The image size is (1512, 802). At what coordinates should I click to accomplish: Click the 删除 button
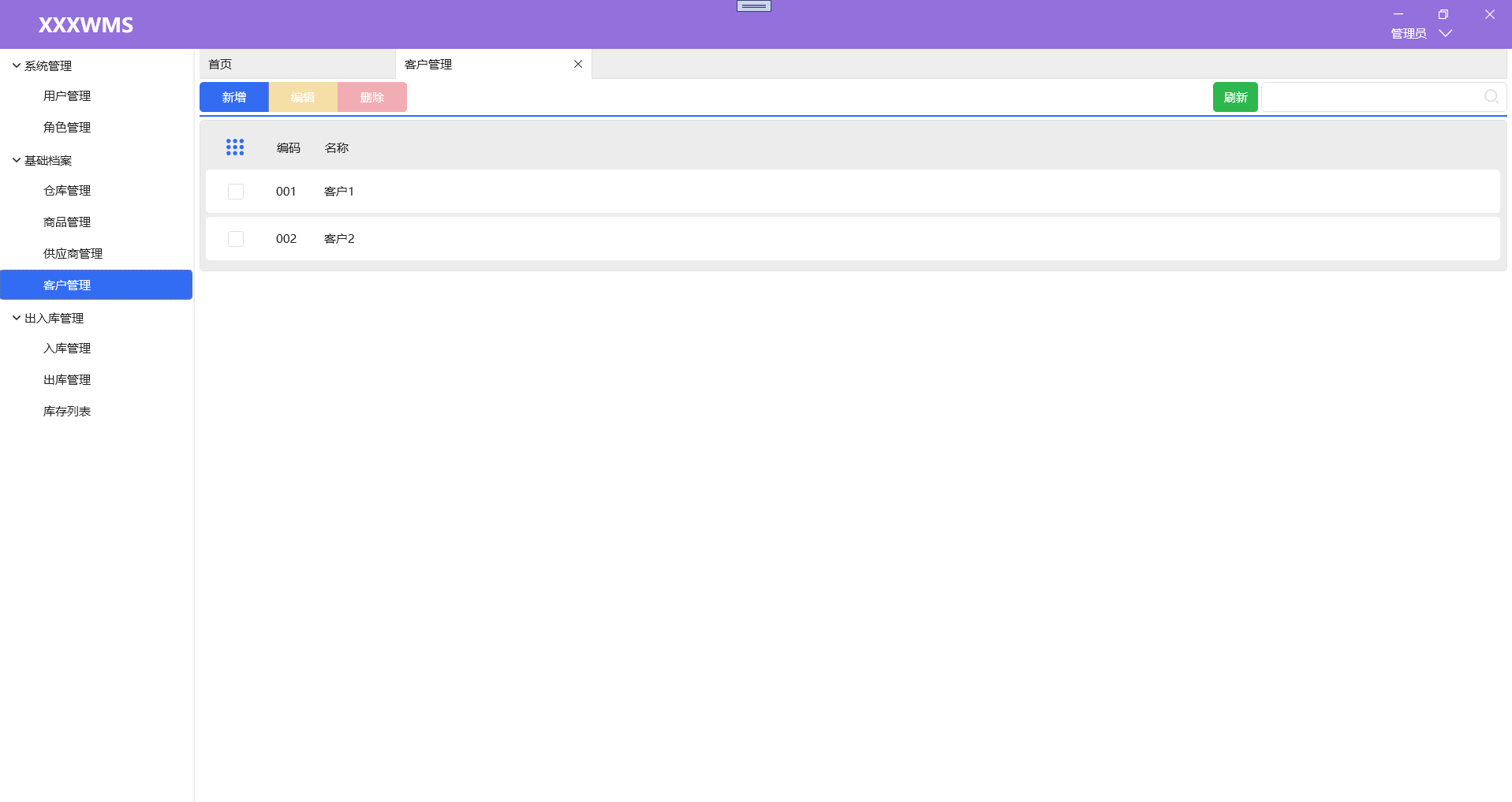[372, 97]
